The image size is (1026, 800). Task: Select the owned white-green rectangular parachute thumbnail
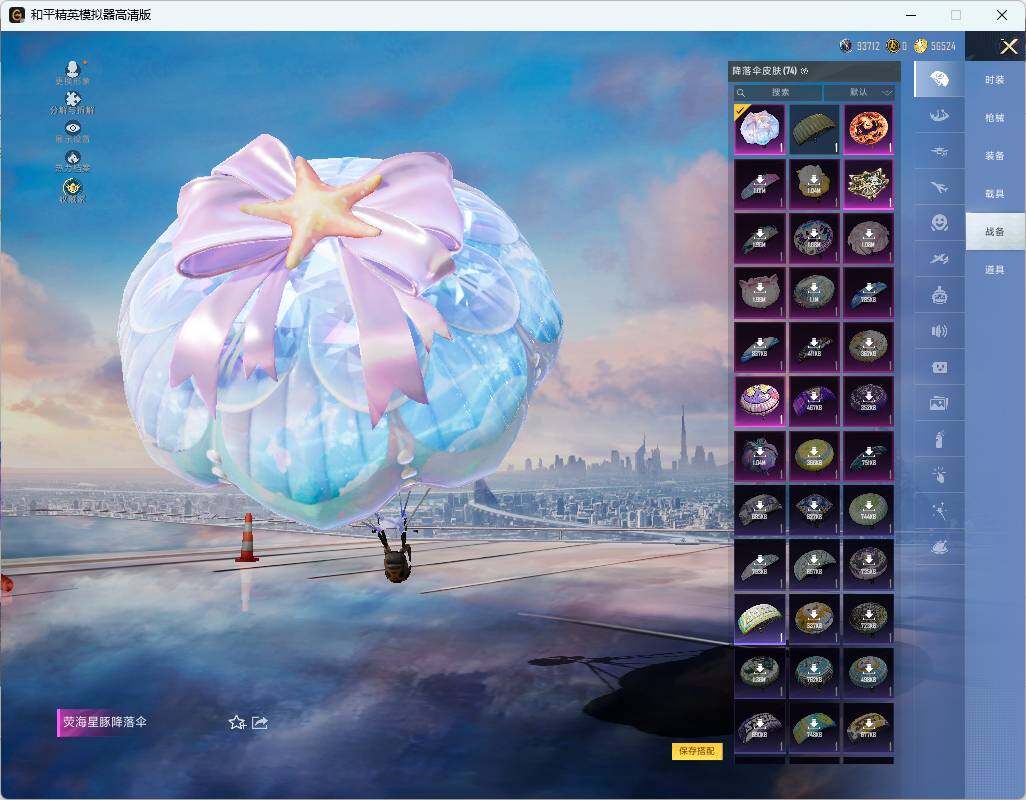(759, 619)
